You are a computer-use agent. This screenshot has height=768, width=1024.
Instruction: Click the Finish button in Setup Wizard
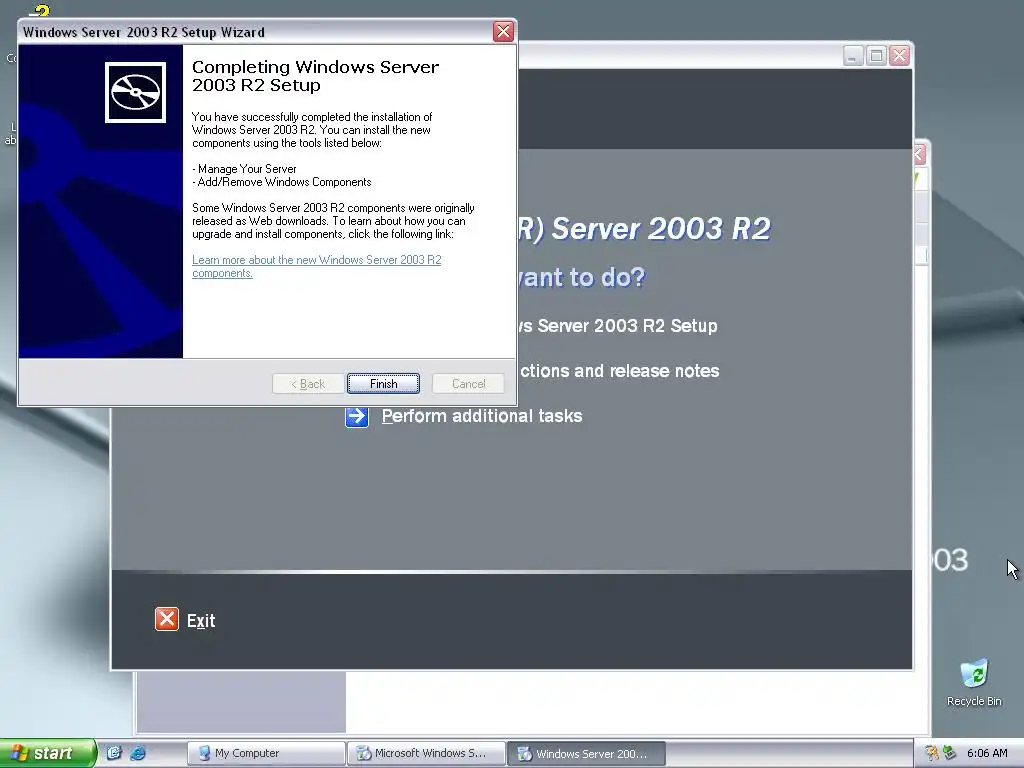pyautogui.click(x=383, y=383)
